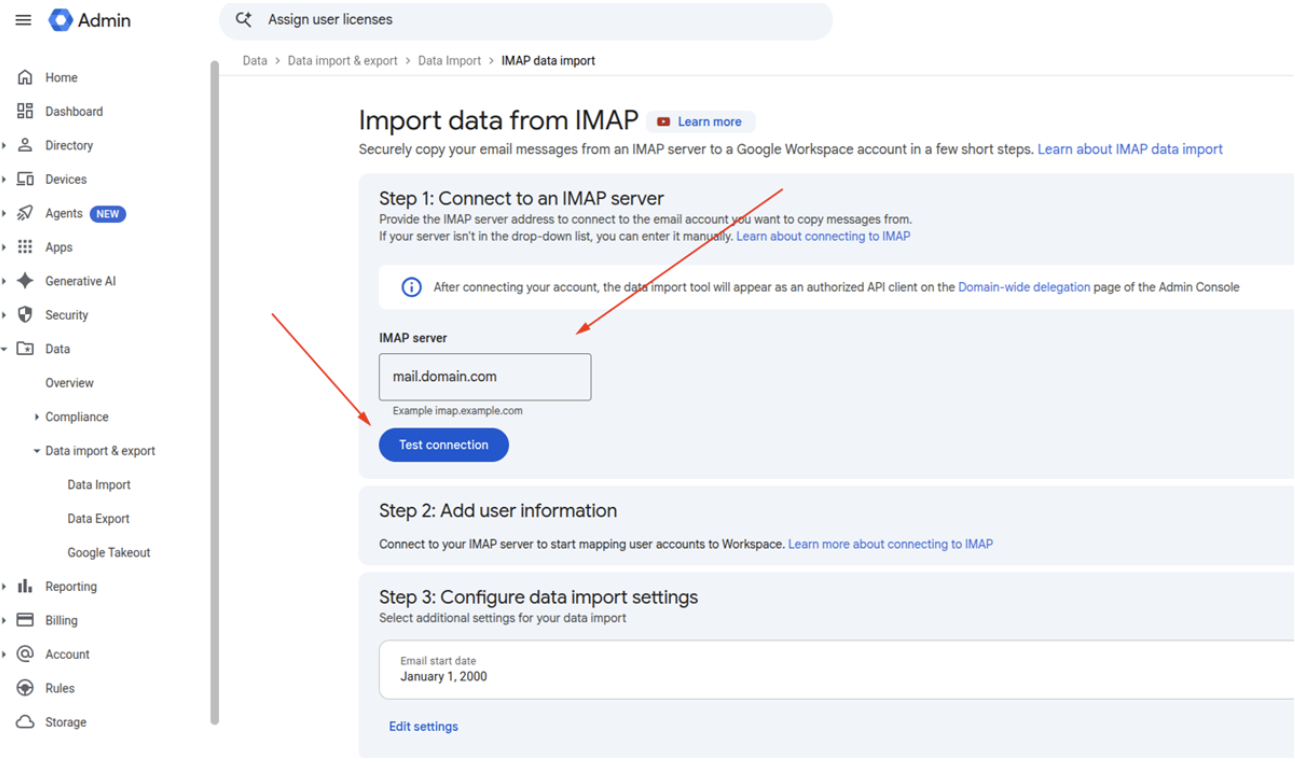Open Billing via its card icon
The image size is (1295, 765).
25,620
